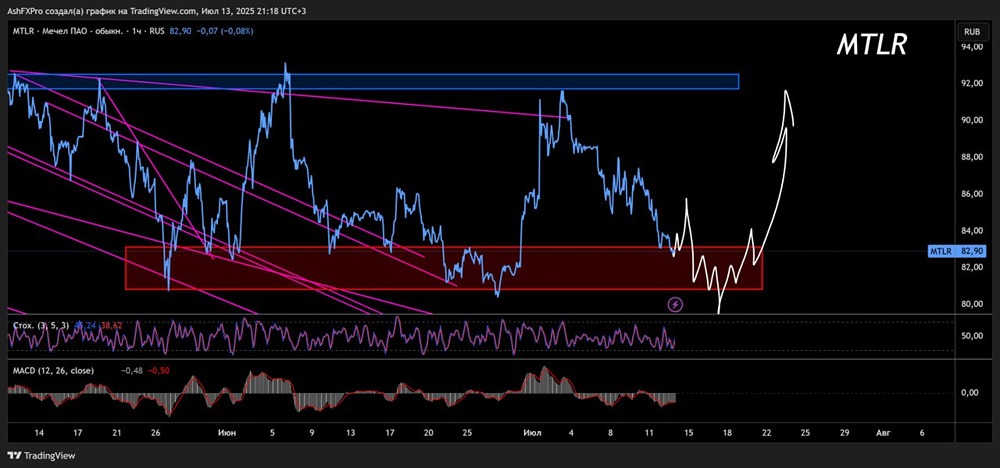The image size is (1000, 468).
Task: Click the 29 date axis label
Action: click(x=845, y=433)
